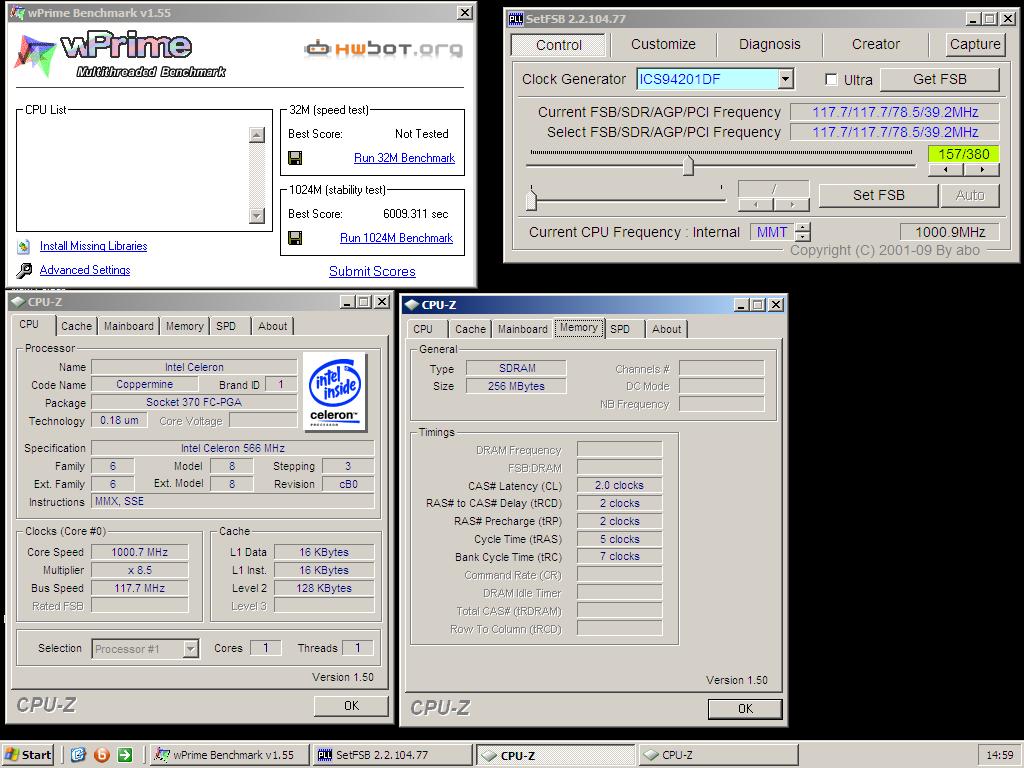The height and width of the screenshot is (768, 1024).
Task: Launch the orange browser quick launch icon
Action: pos(102,755)
